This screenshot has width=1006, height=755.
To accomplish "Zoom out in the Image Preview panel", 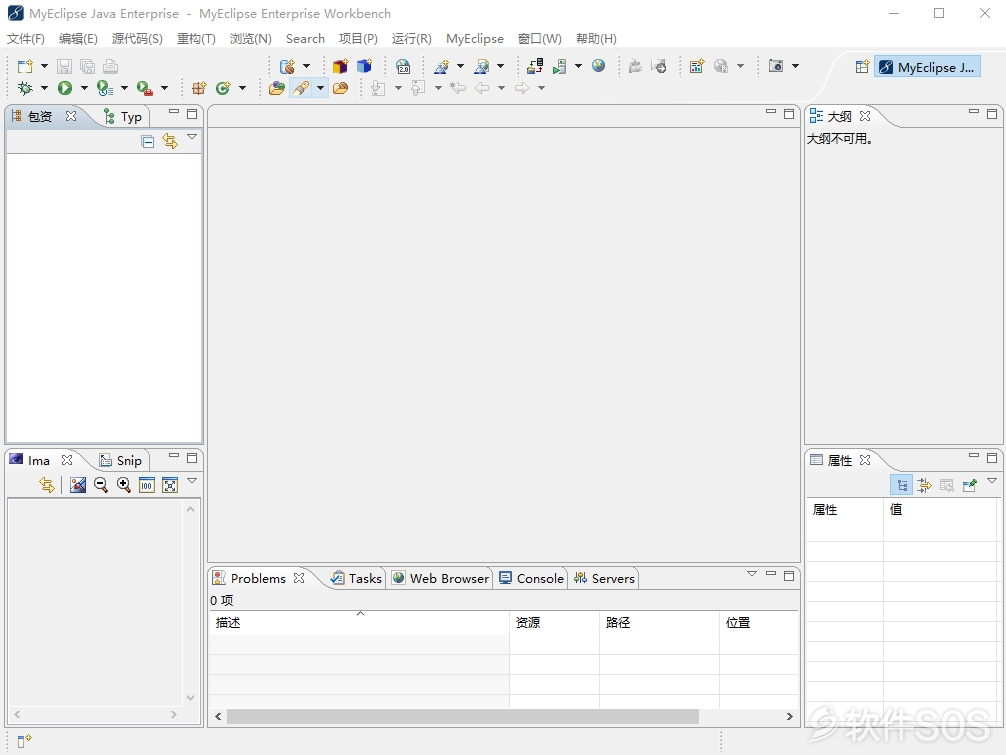I will pyautogui.click(x=101, y=485).
